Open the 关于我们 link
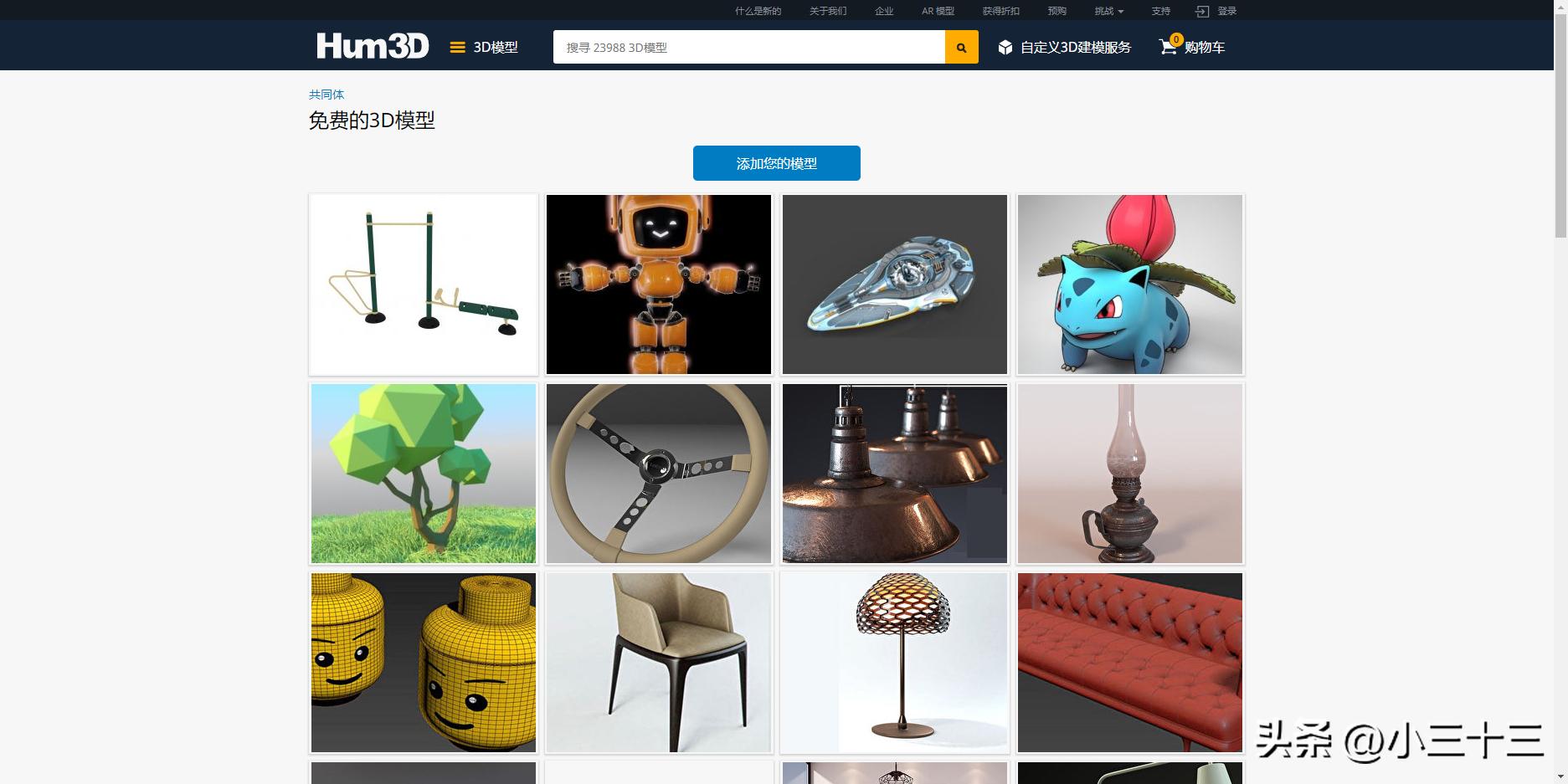Screen dimensions: 1568x784 tap(828, 11)
